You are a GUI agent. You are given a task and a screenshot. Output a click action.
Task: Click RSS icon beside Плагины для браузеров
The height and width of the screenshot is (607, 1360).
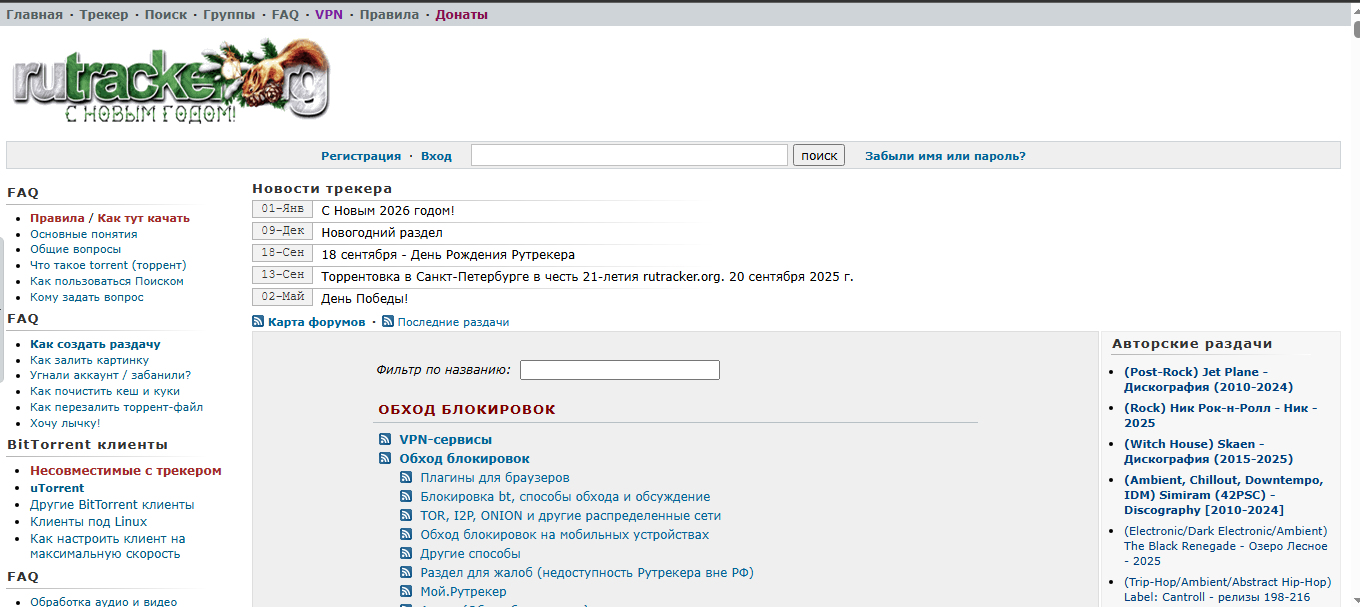[x=406, y=478]
